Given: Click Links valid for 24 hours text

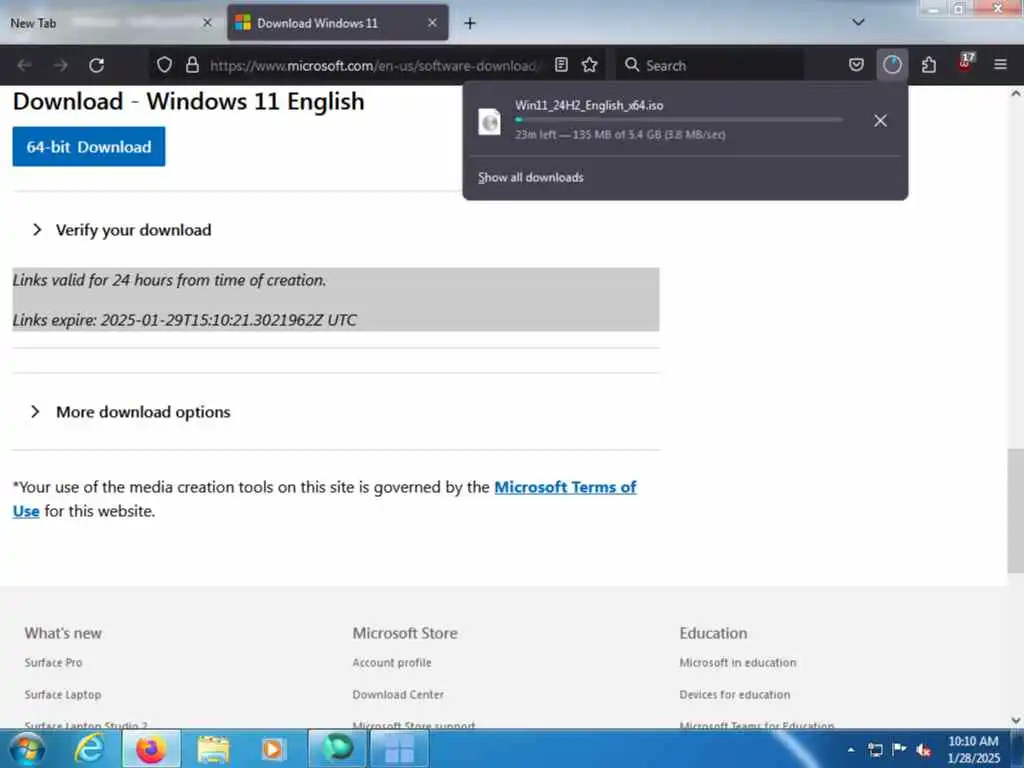Looking at the screenshot, I should [x=169, y=280].
